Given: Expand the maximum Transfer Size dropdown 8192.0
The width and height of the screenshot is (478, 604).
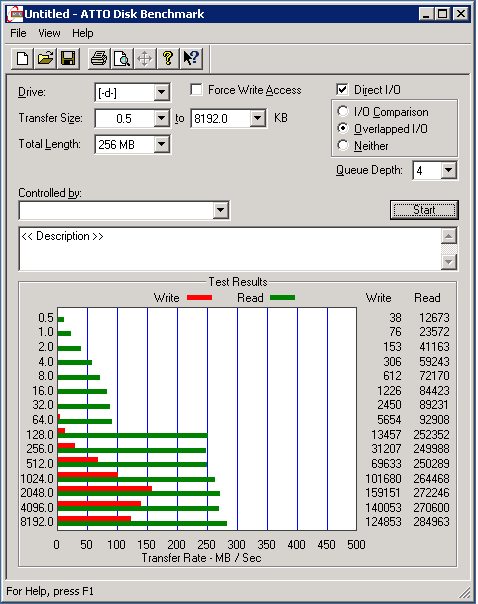Looking at the screenshot, I should pos(257,118).
